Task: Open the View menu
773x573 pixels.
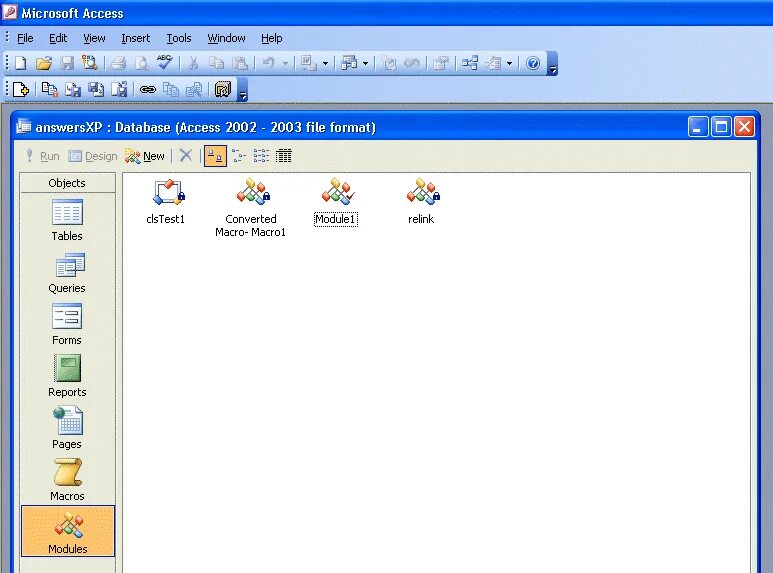Action: pos(94,38)
